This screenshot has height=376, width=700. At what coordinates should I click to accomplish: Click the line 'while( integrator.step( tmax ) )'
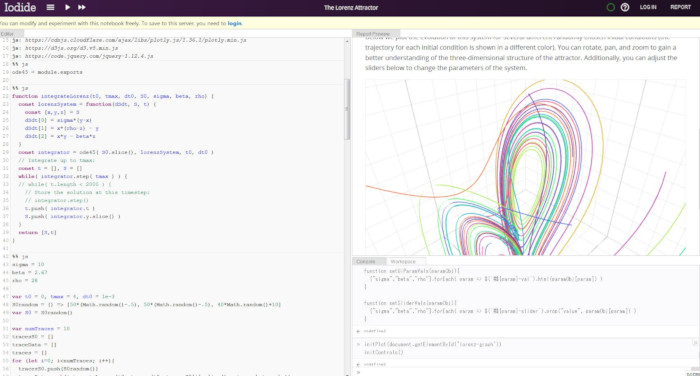tap(73, 176)
